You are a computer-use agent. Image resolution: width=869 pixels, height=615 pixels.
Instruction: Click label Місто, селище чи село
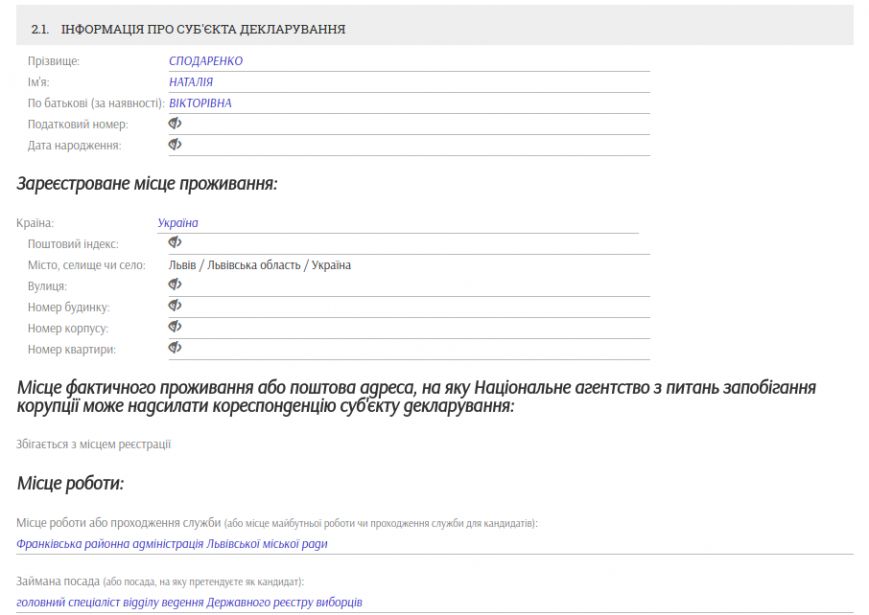click(x=86, y=265)
